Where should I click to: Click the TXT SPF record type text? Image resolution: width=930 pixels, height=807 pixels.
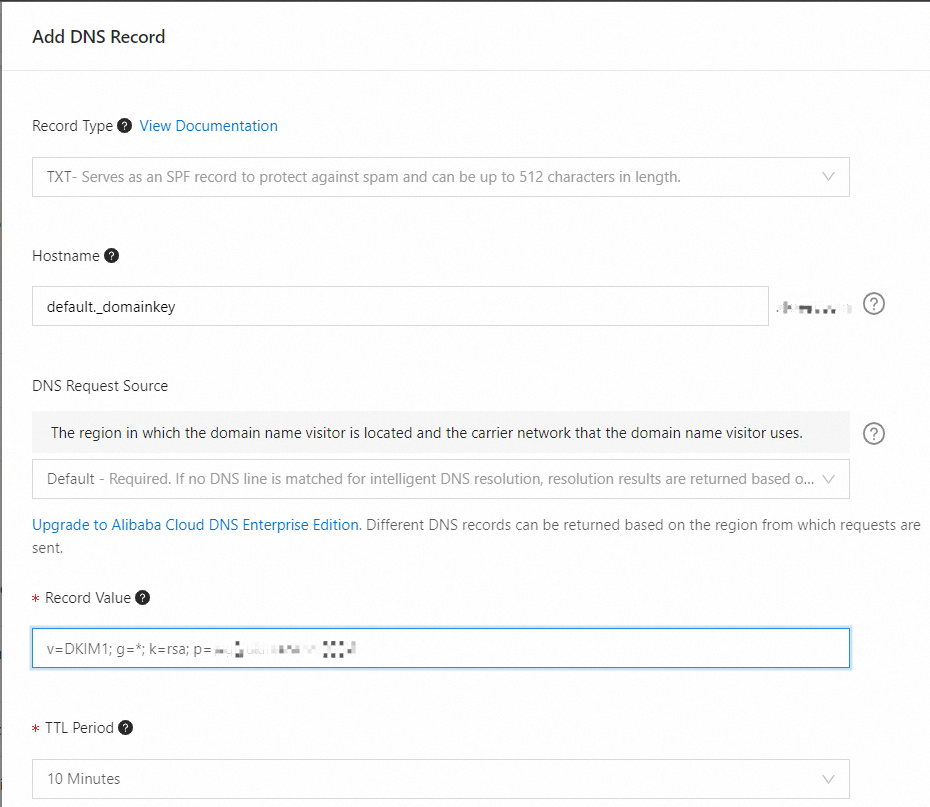point(363,177)
